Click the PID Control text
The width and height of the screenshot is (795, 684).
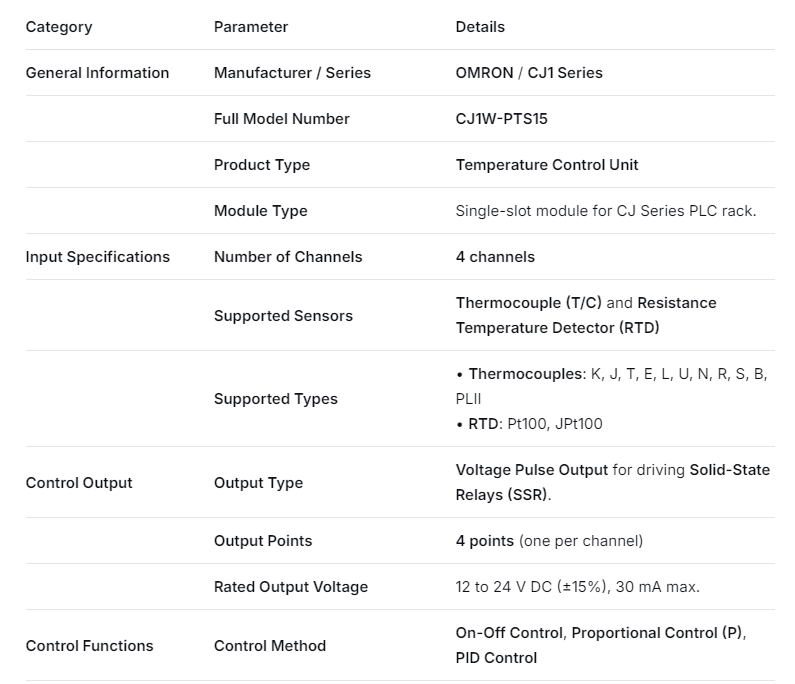coord(496,658)
